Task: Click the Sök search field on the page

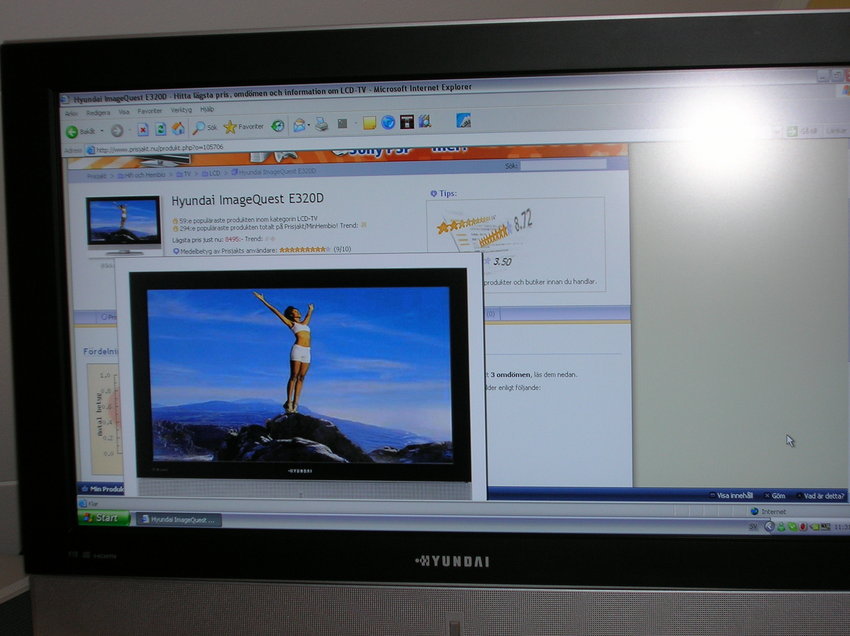Action: [563, 165]
